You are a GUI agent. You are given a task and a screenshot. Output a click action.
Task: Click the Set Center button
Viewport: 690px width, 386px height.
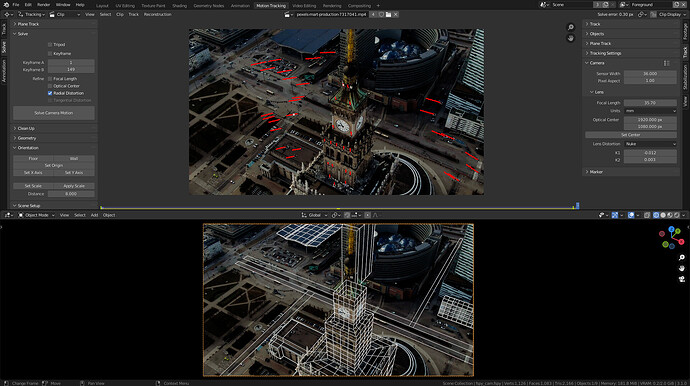631,135
